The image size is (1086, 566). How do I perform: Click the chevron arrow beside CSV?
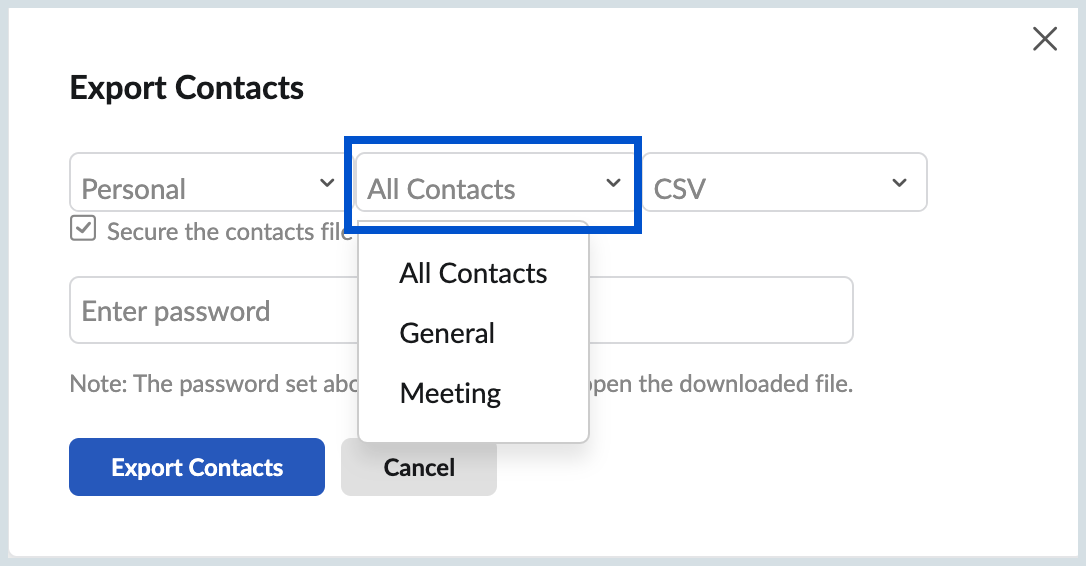click(899, 183)
